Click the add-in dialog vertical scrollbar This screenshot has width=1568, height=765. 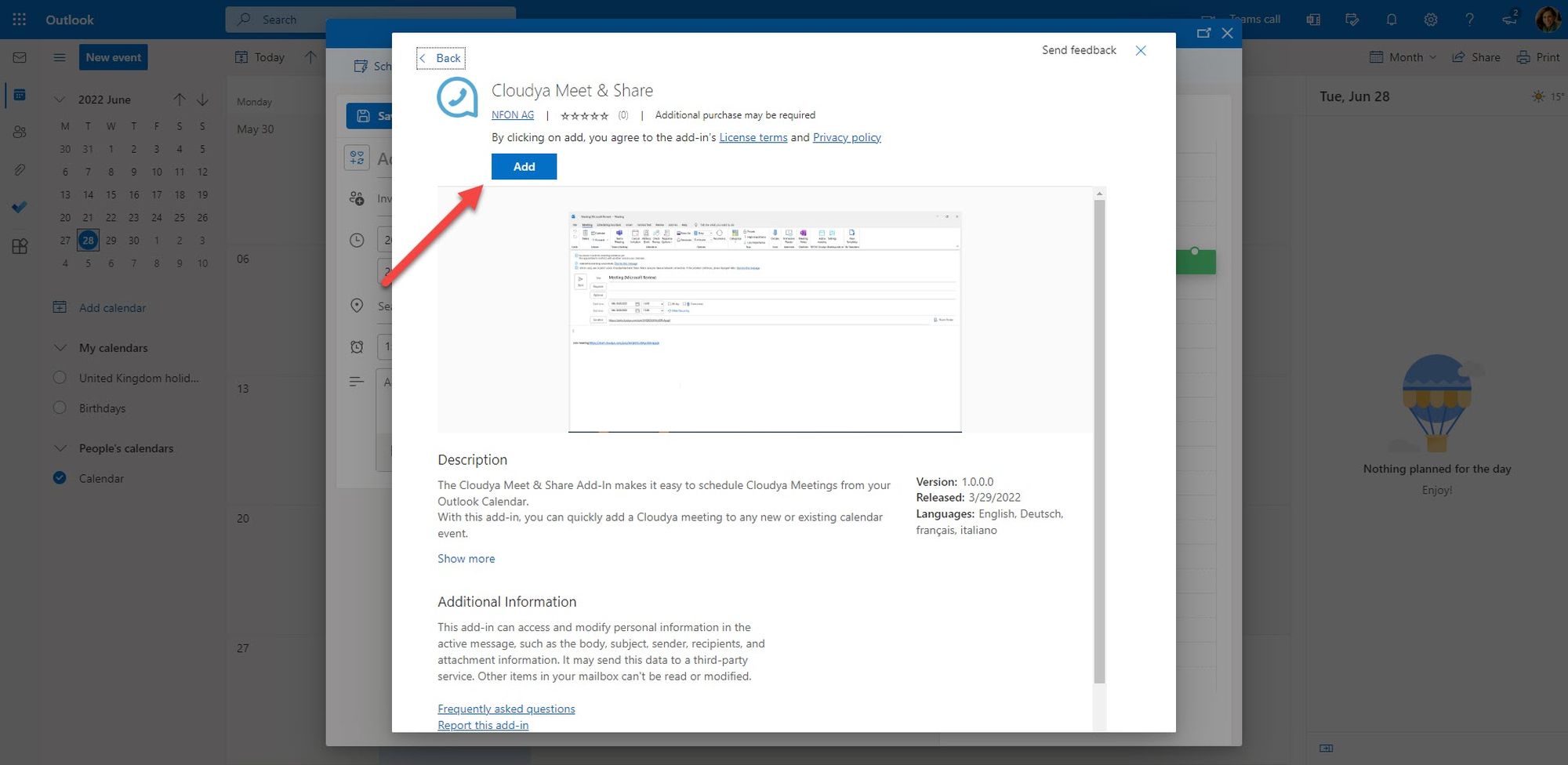tap(1099, 439)
